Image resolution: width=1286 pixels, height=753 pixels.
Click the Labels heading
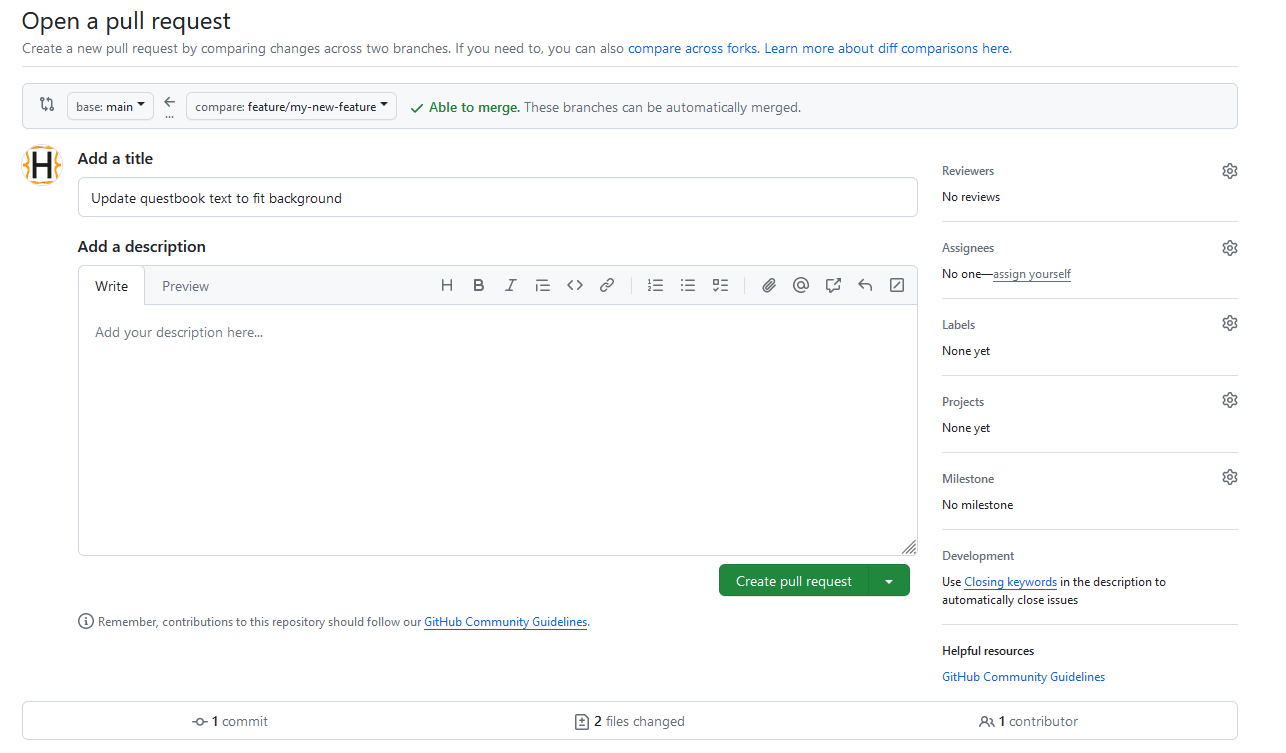(x=958, y=325)
